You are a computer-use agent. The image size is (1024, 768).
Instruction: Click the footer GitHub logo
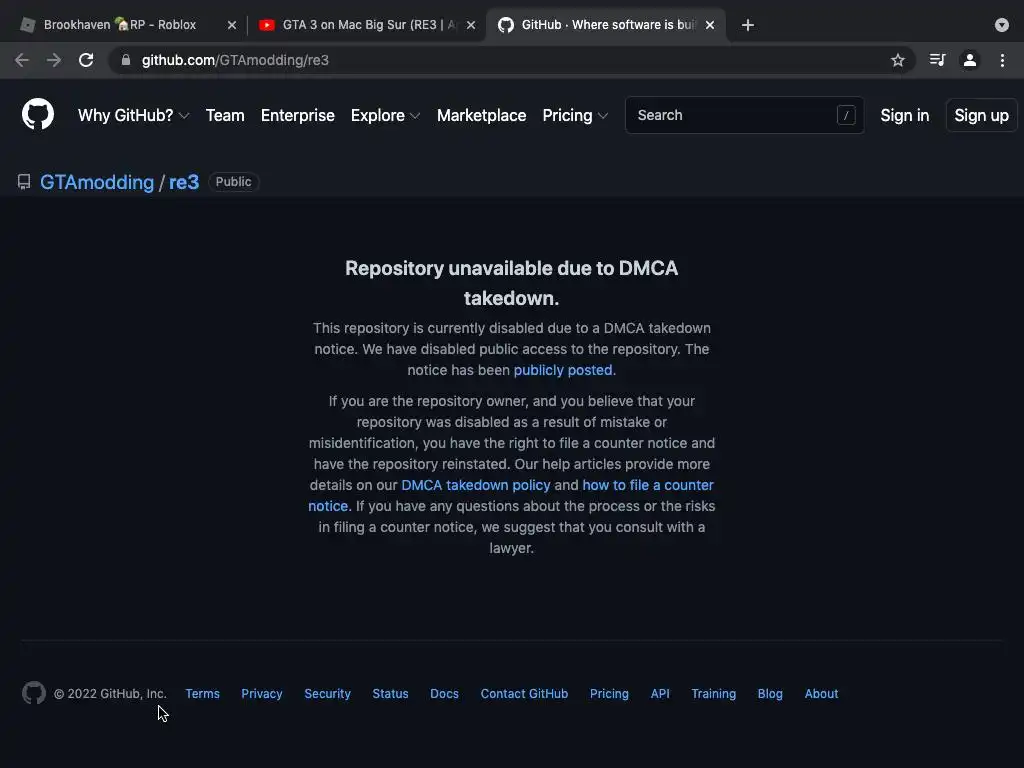coord(34,693)
